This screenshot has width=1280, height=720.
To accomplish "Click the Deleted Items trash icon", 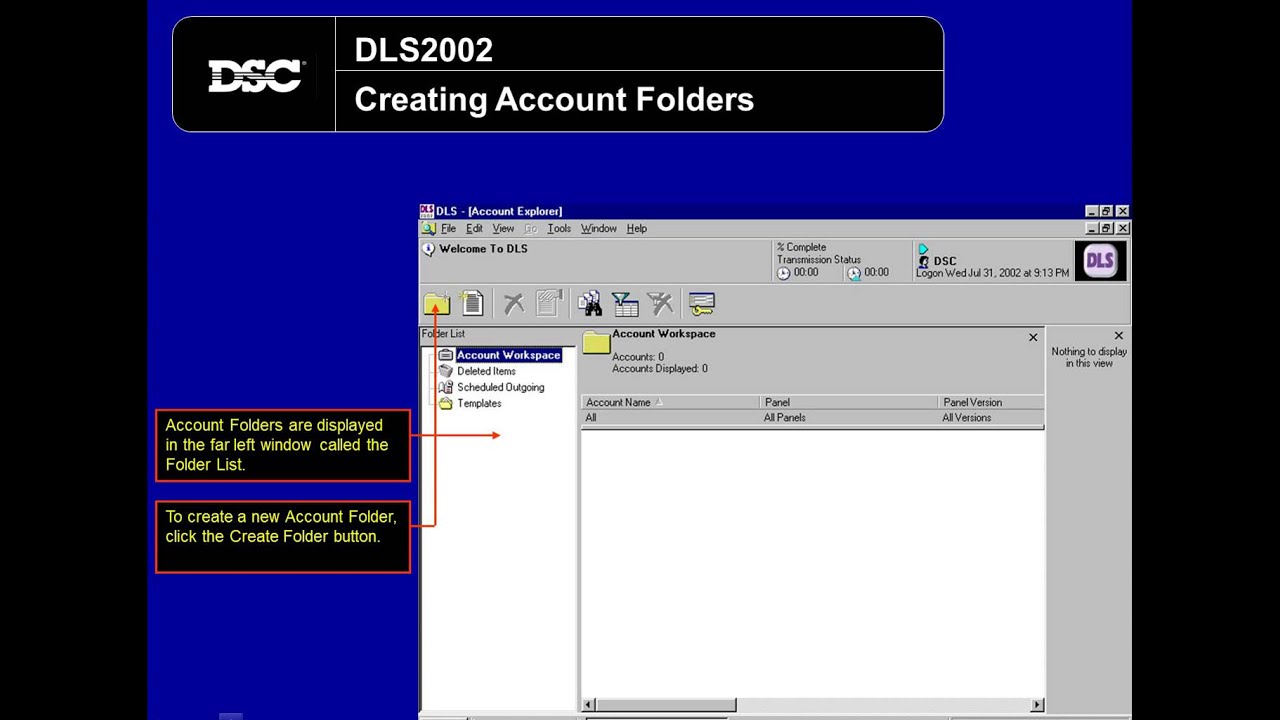I will [x=446, y=371].
